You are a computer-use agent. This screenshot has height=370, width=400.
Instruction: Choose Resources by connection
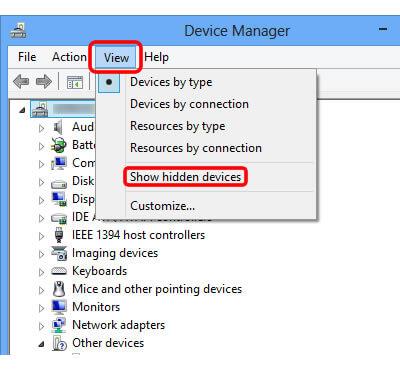click(x=196, y=148)
